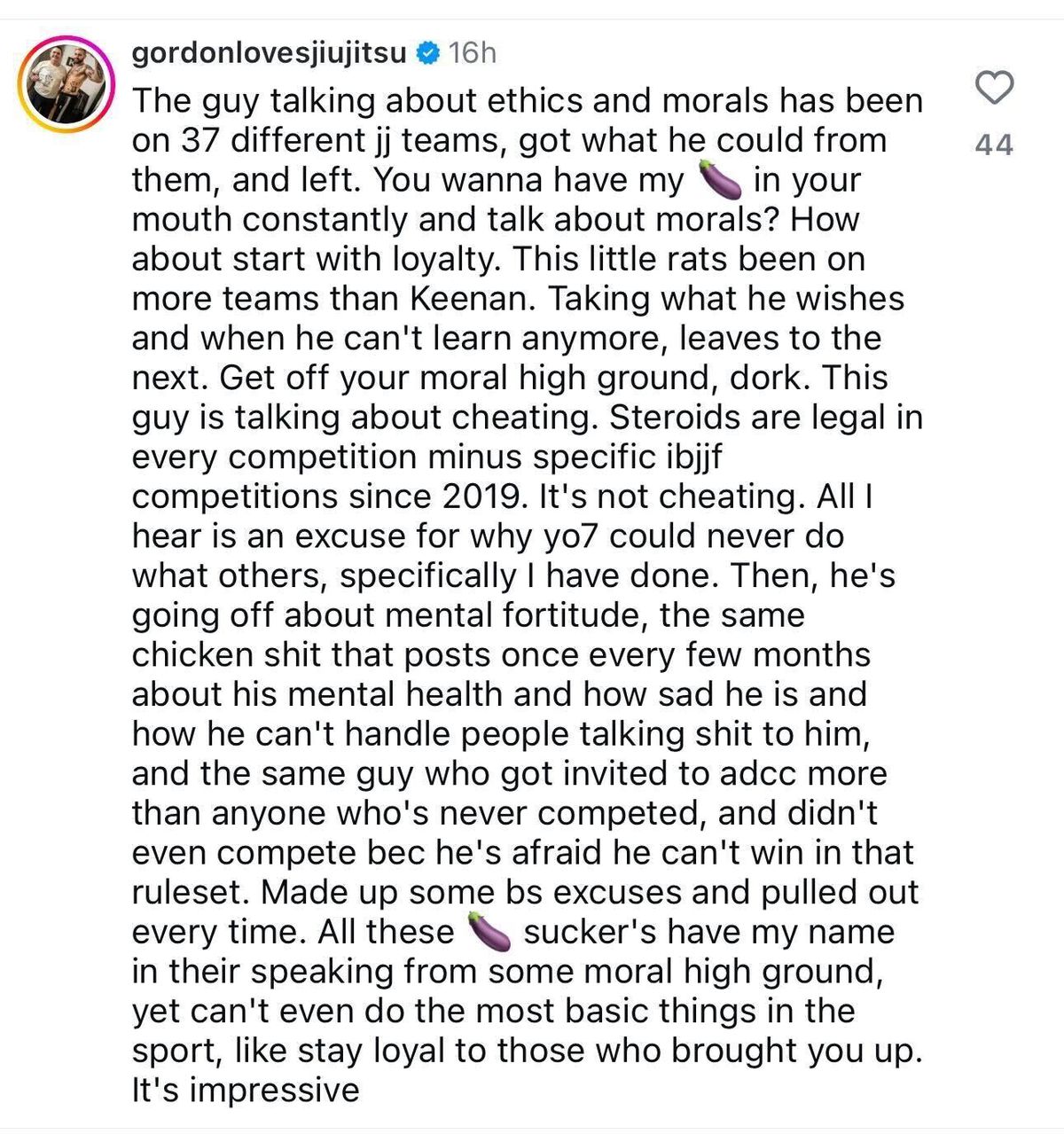The width and height of the screenshot is (1064, 1142).
Task: Click the closing words 'It's impressive'
Action: coord(246,1091)
